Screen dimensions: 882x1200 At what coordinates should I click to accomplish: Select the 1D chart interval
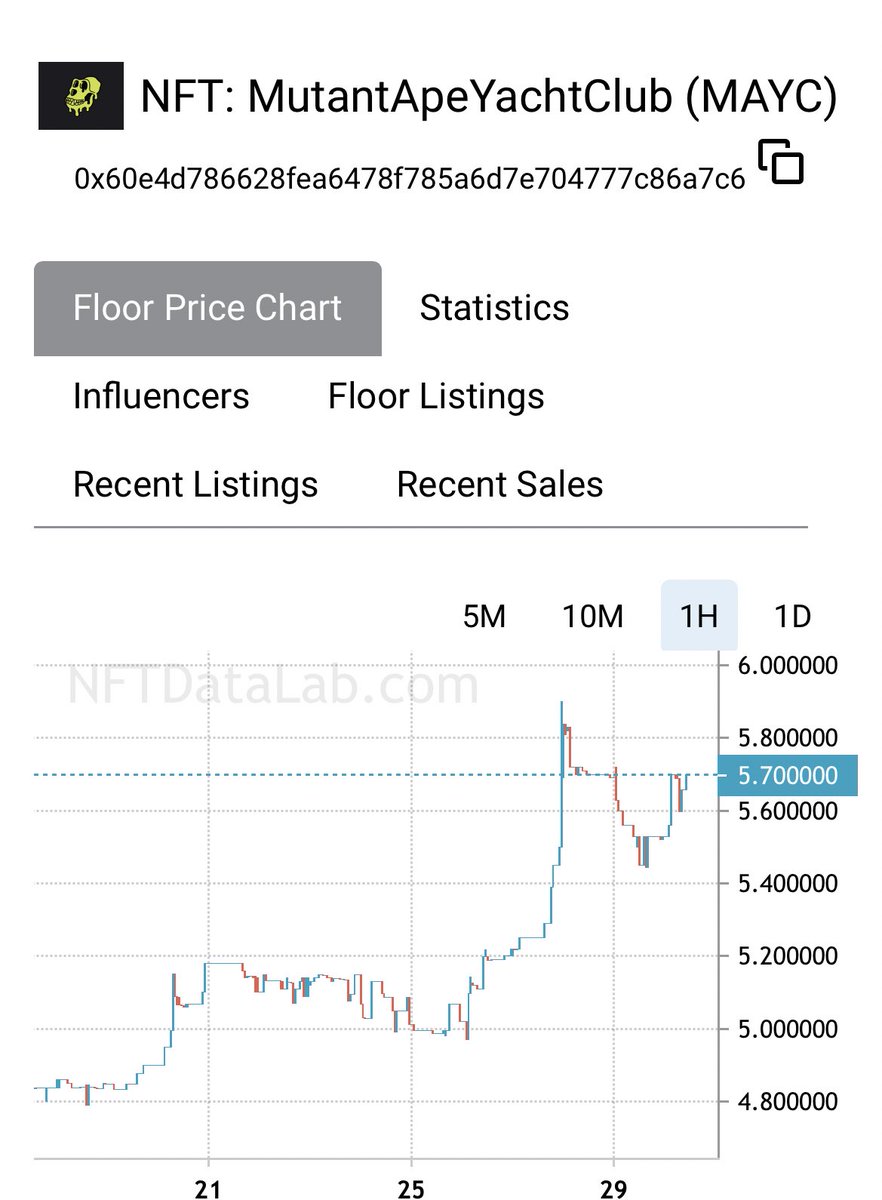tap(792, 616)
